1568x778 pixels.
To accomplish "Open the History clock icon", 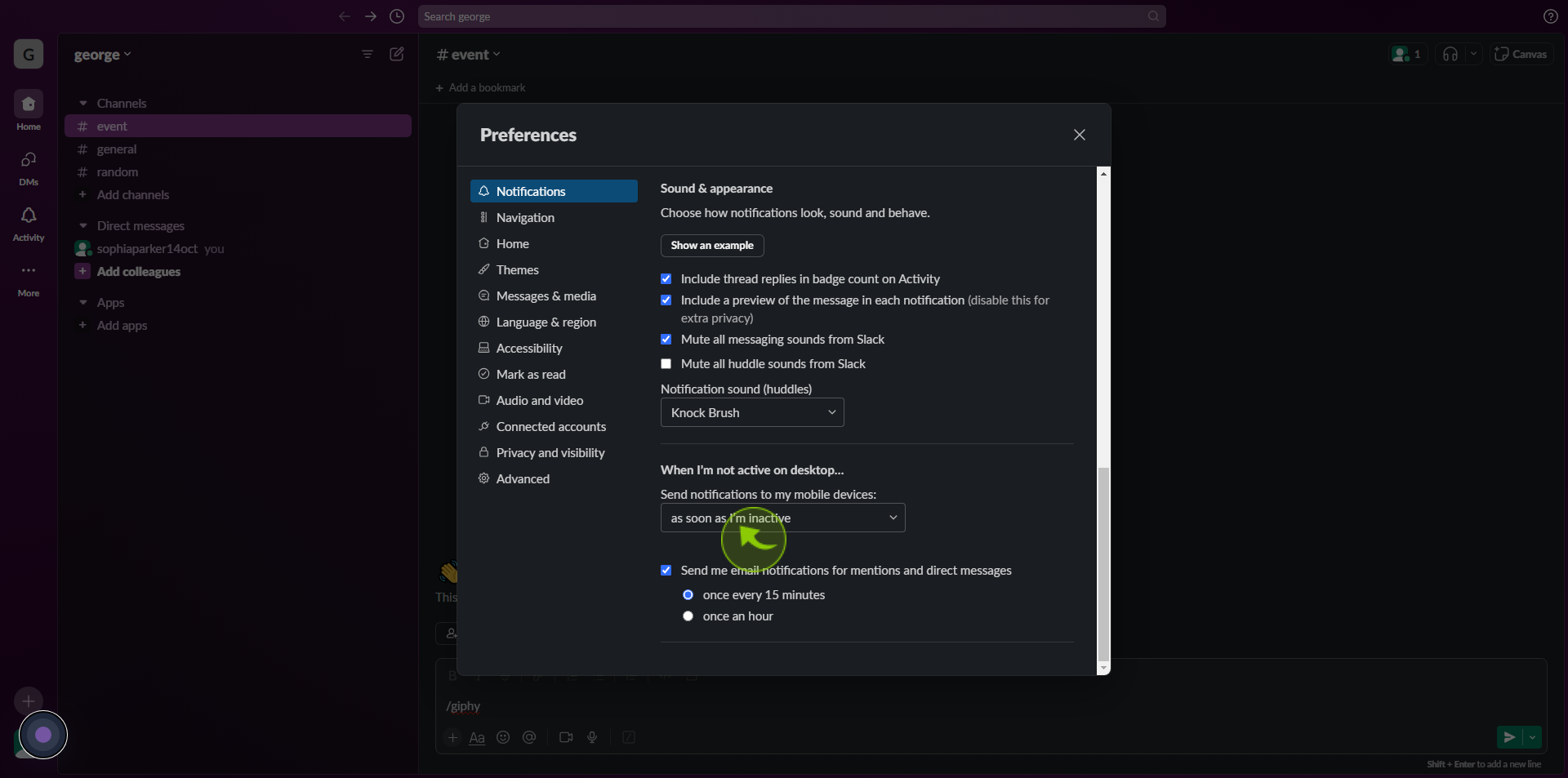I will coord(397,16).
